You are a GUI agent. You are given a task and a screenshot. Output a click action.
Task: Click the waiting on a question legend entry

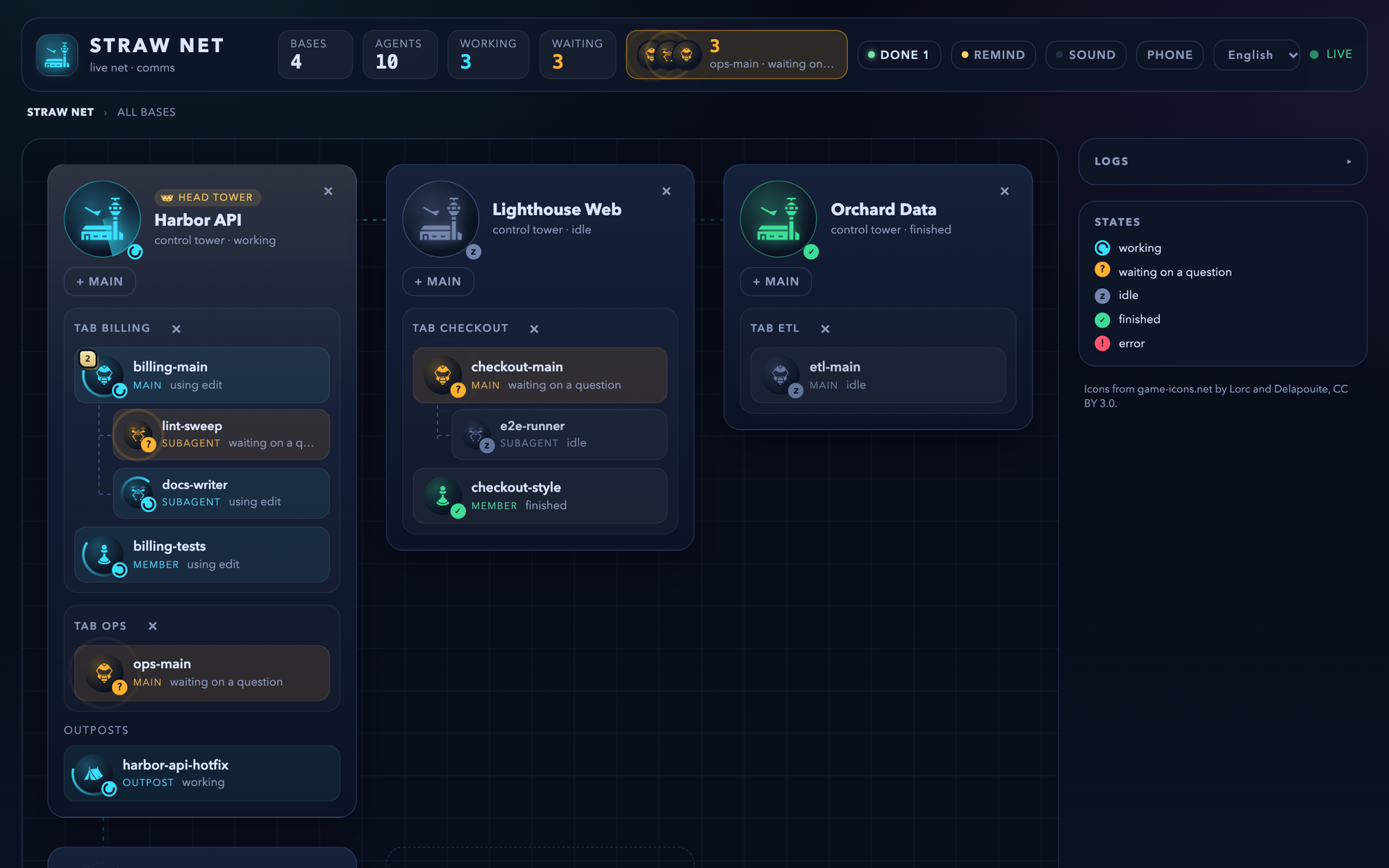click(1163, 272)
